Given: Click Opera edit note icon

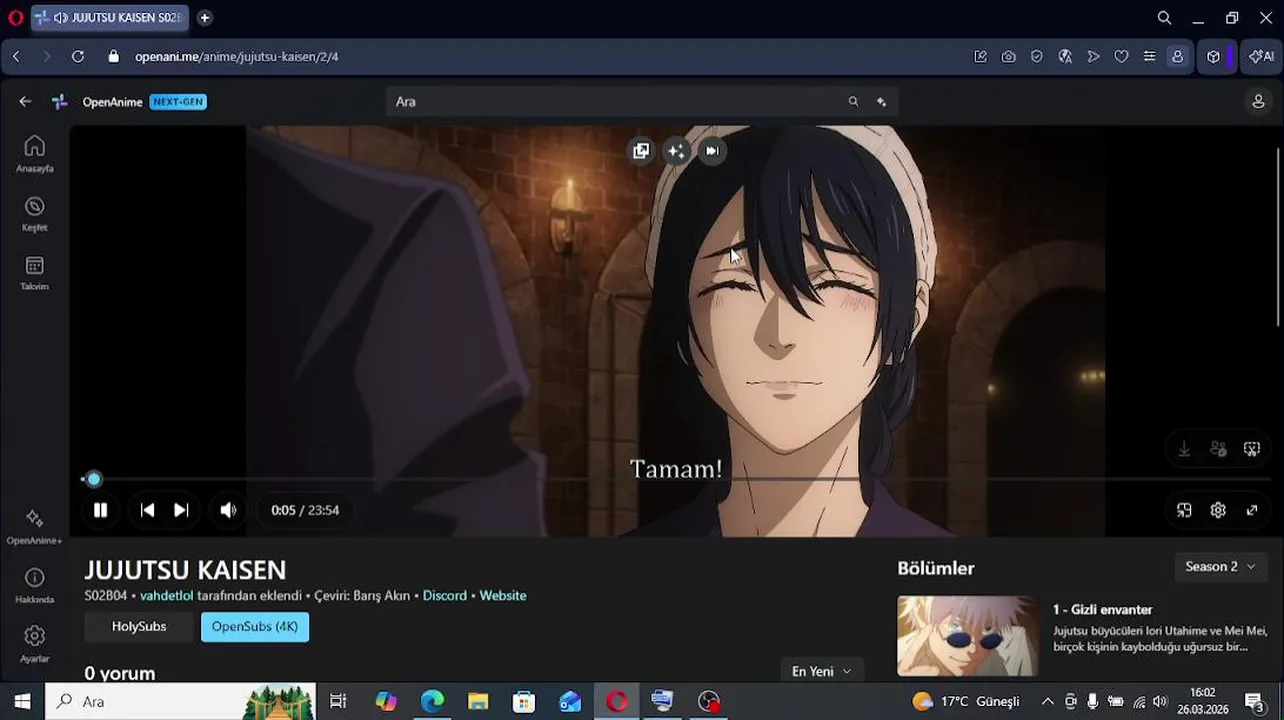Looking at the screenshot, I should [981, 57].
